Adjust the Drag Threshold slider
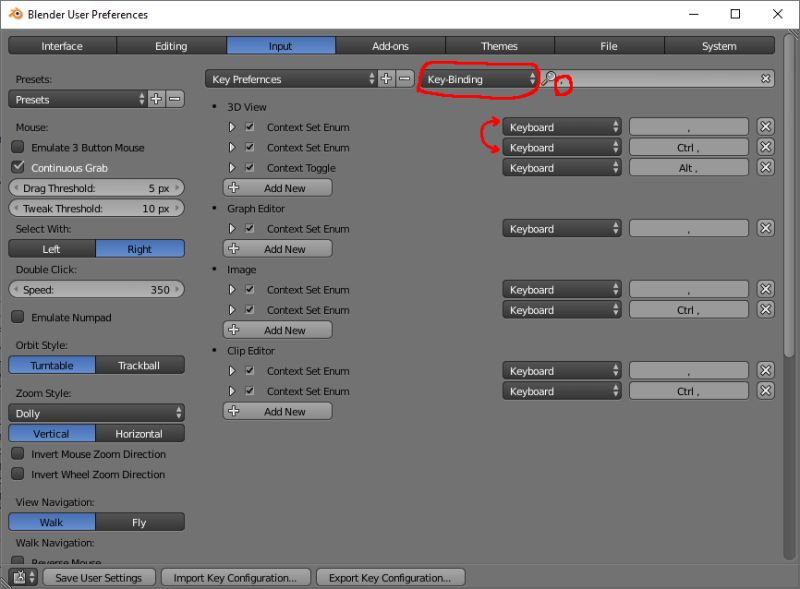This screenshot has width=800, height=589. pos(96,187)
